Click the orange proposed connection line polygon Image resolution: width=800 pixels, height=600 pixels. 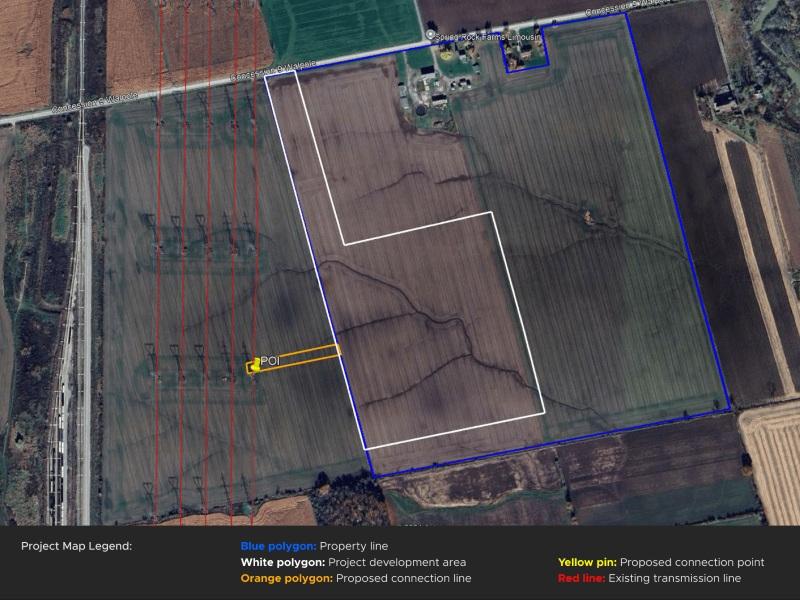click(300, 358)
